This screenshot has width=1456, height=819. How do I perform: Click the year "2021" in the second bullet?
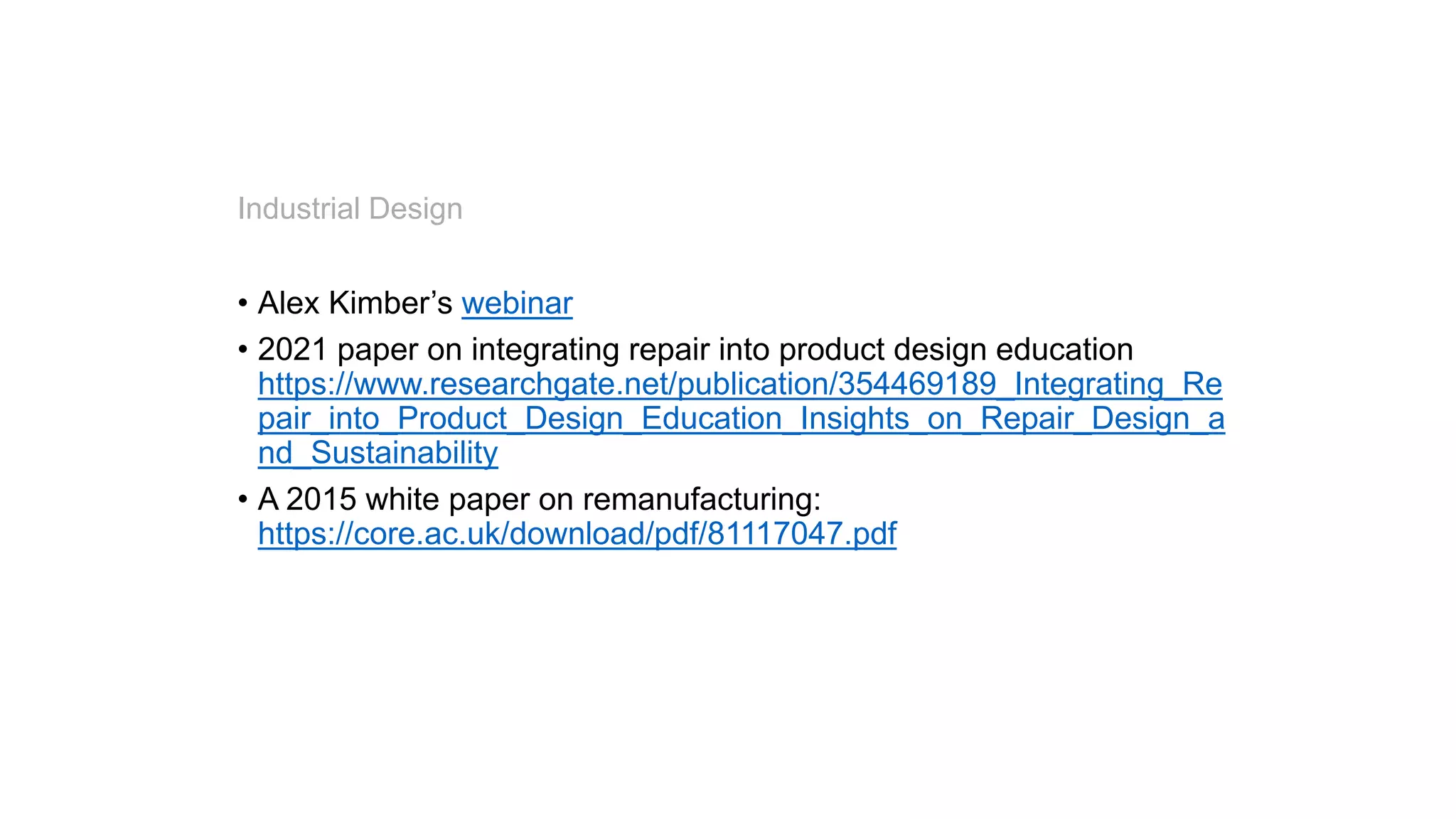point(293,350)
